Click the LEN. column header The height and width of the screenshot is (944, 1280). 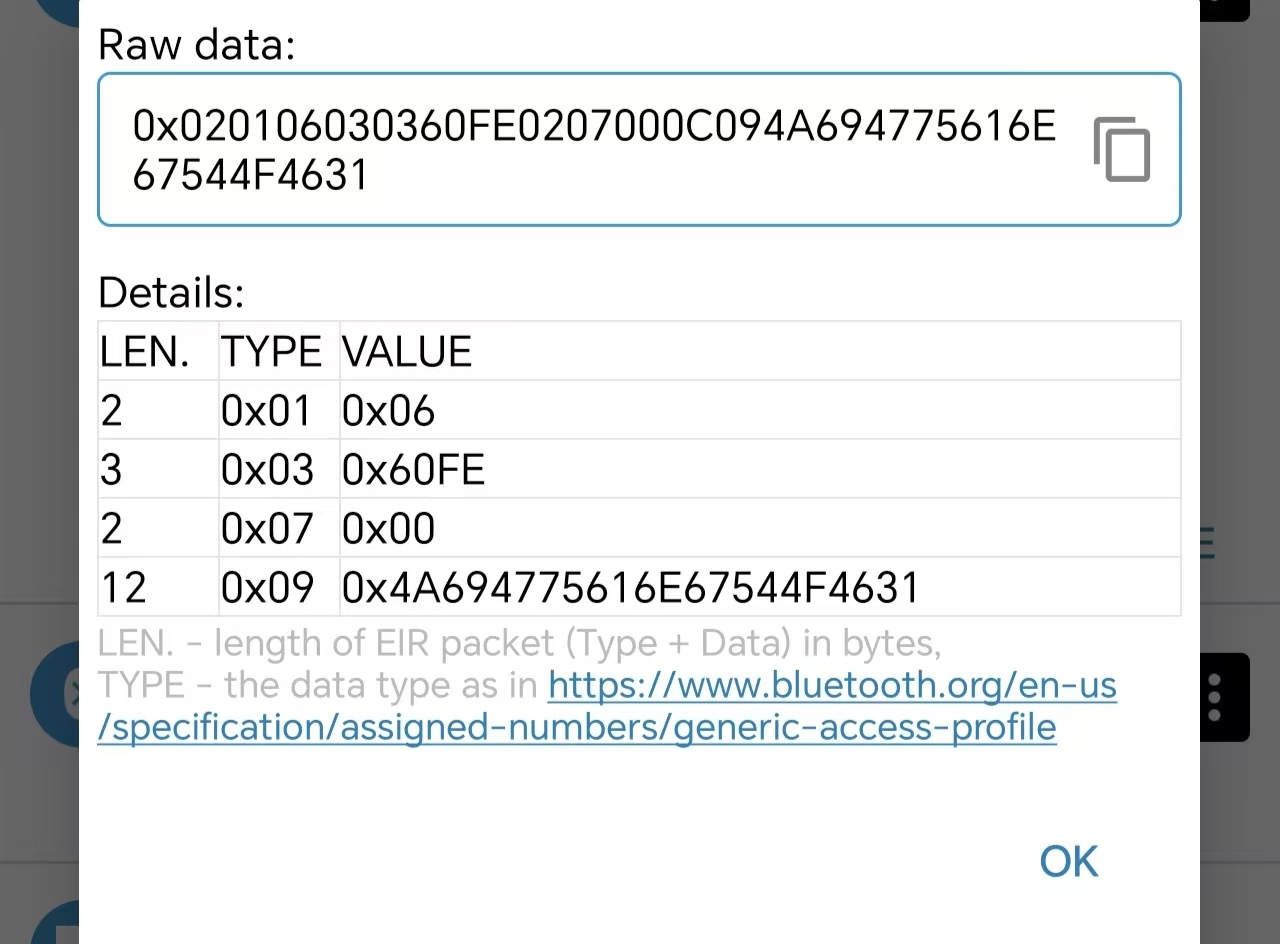click(x=145, y=352)
